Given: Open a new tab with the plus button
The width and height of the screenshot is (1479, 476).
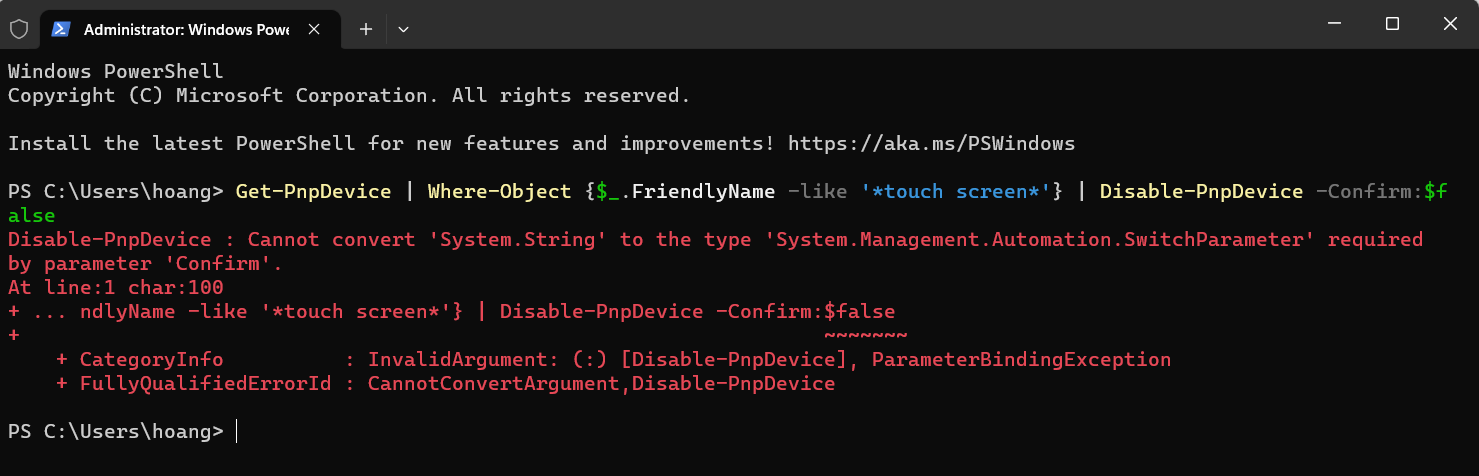Looking at the screenshot, I should pyautogui.click(x=366, y=30).
